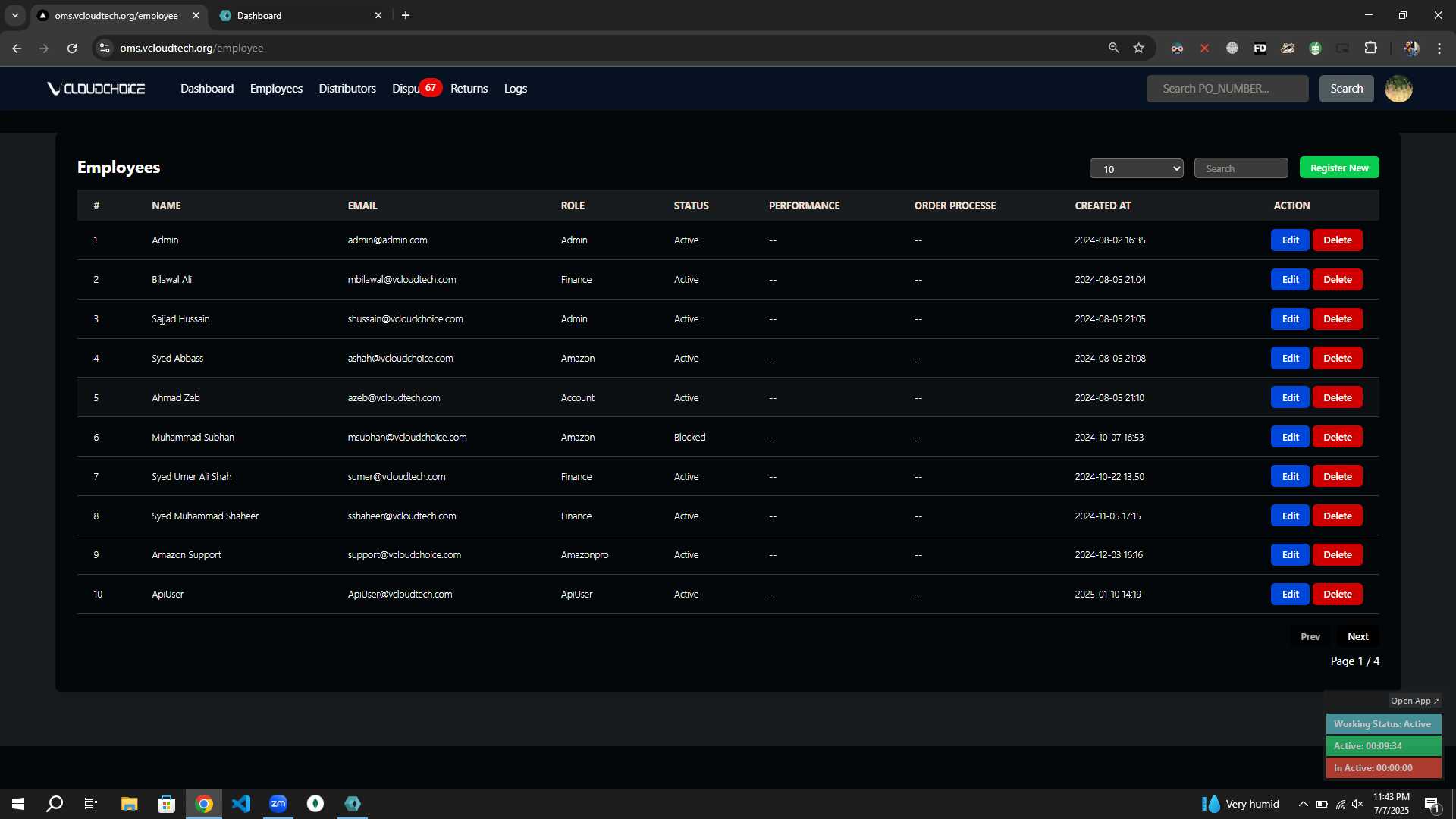Click the Prev pagination button
The image size is (1456, 819).
[1310, 636]
